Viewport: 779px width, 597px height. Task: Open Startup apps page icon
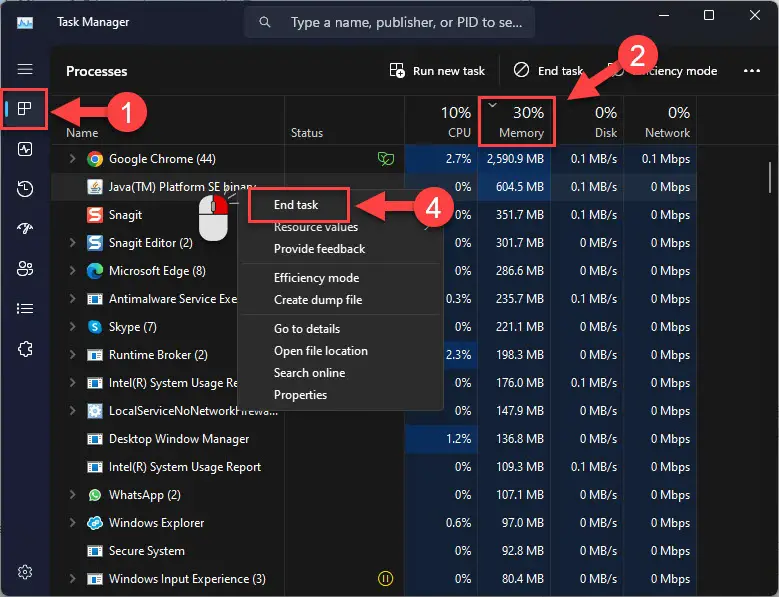tap(25, 229)
